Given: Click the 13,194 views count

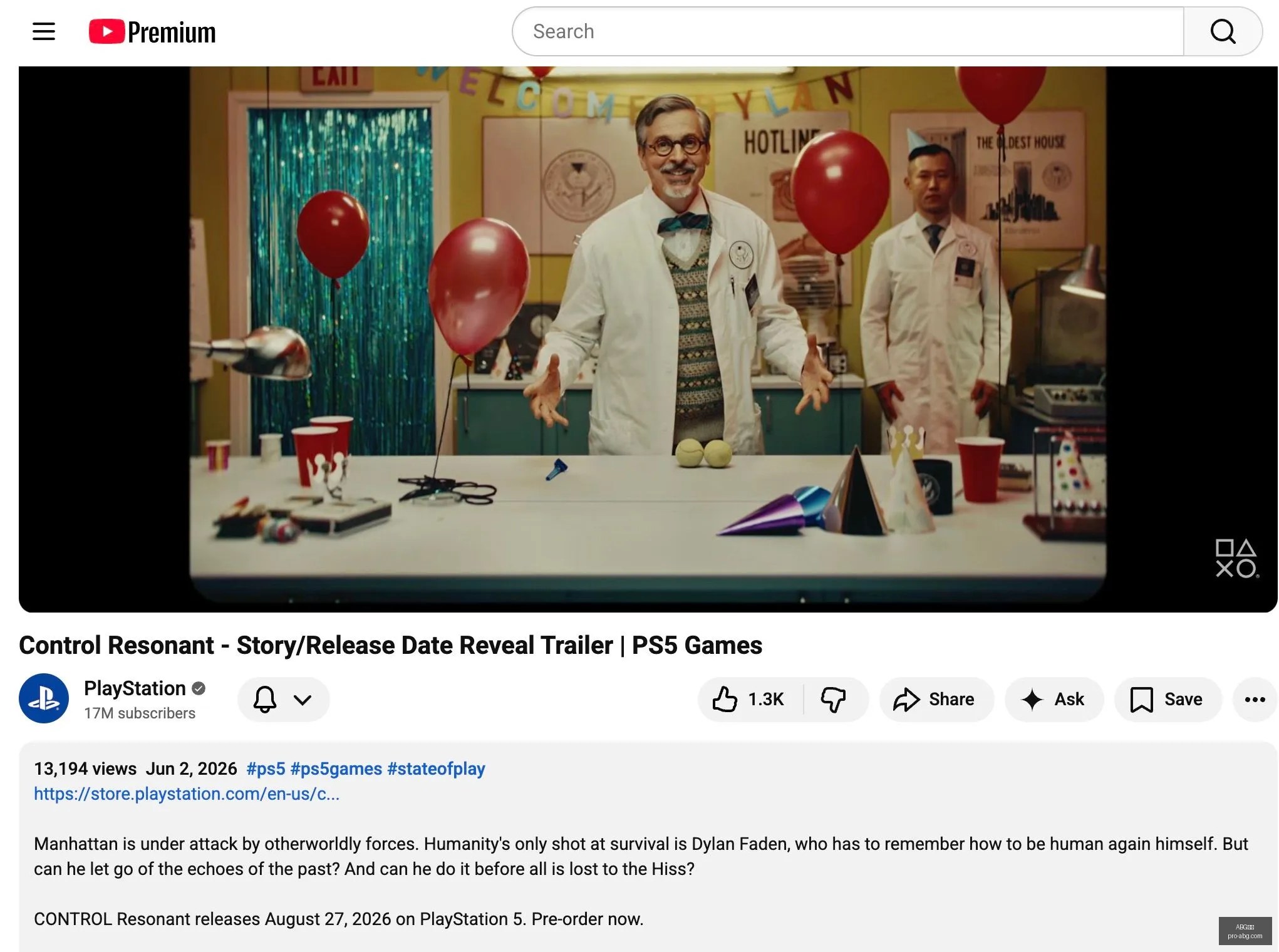Looking at the screenshot, I should [85, 768].
